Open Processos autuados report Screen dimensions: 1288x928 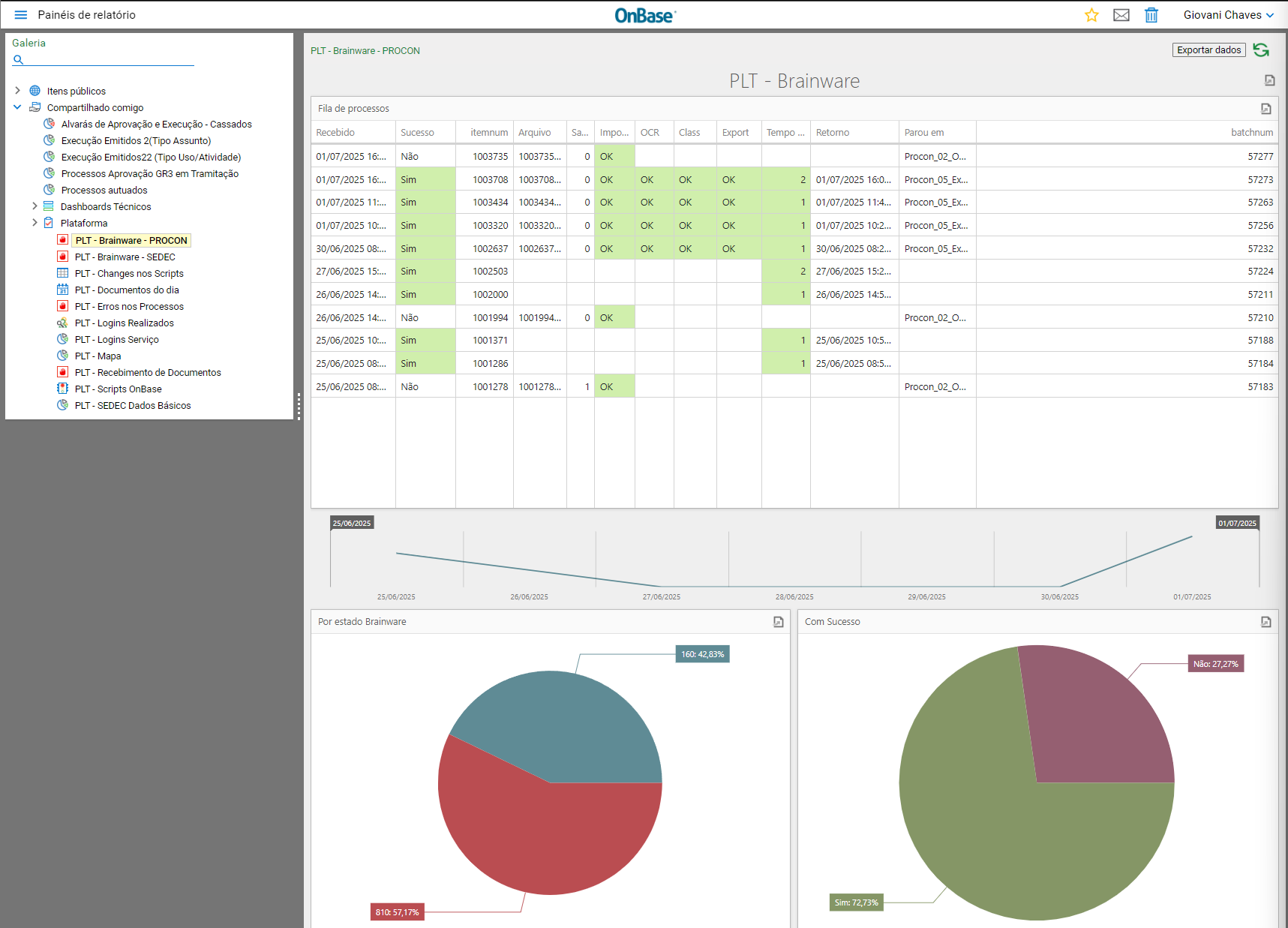104,191
